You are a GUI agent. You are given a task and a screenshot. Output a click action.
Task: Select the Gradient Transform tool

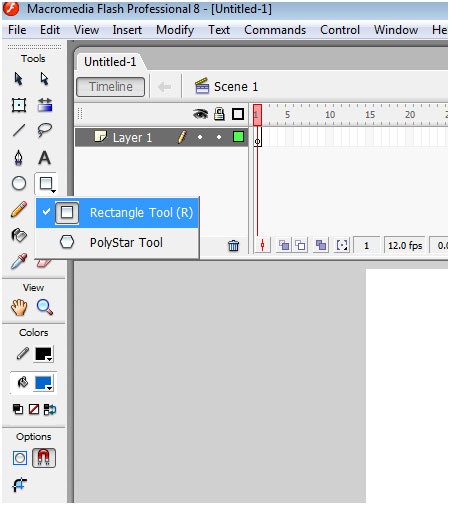[44, 105]
